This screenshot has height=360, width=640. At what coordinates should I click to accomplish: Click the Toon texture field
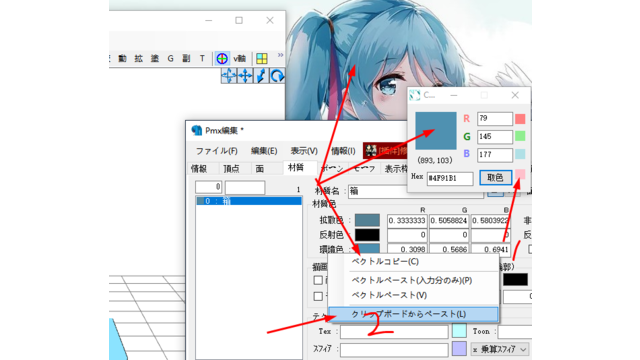[x=515, y=332]
